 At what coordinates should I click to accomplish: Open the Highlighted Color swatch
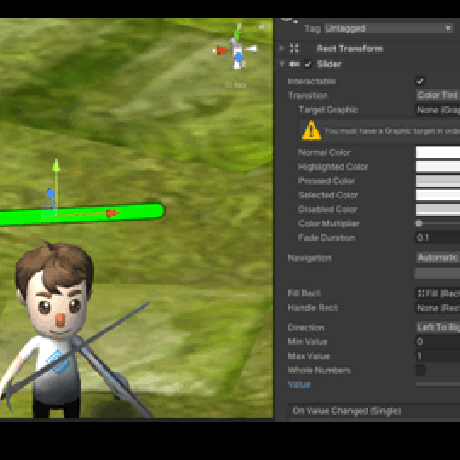coord(438,166)
